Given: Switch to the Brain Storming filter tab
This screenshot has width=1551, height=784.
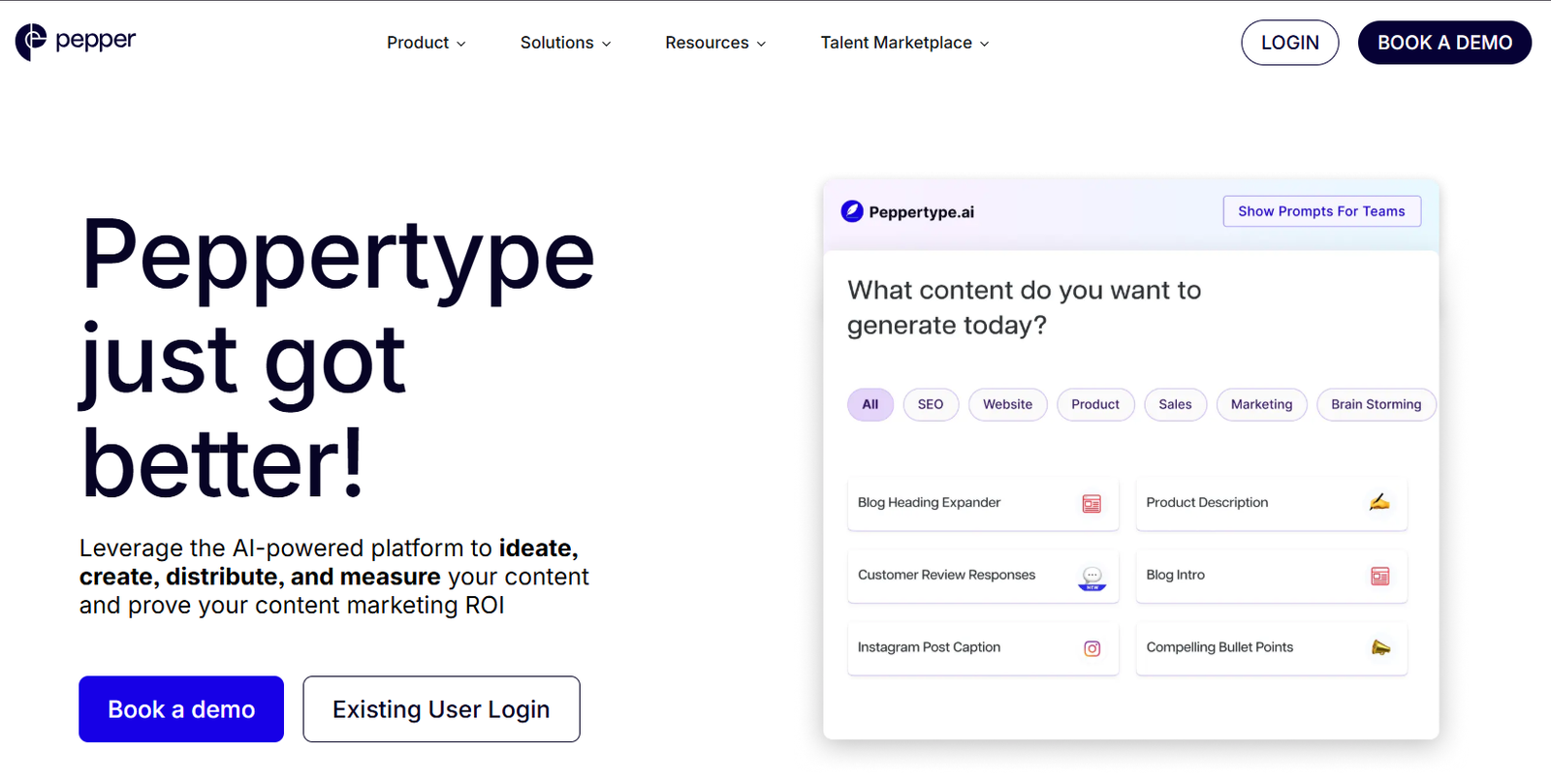Looking at the screenshot, I should coord(1375,404).
